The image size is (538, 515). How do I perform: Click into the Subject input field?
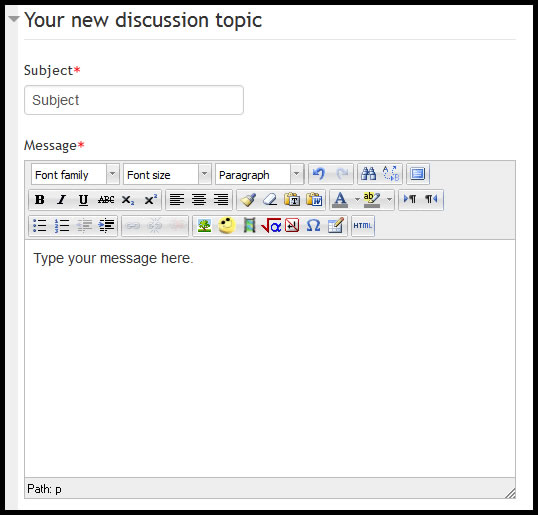pos(134,100)
